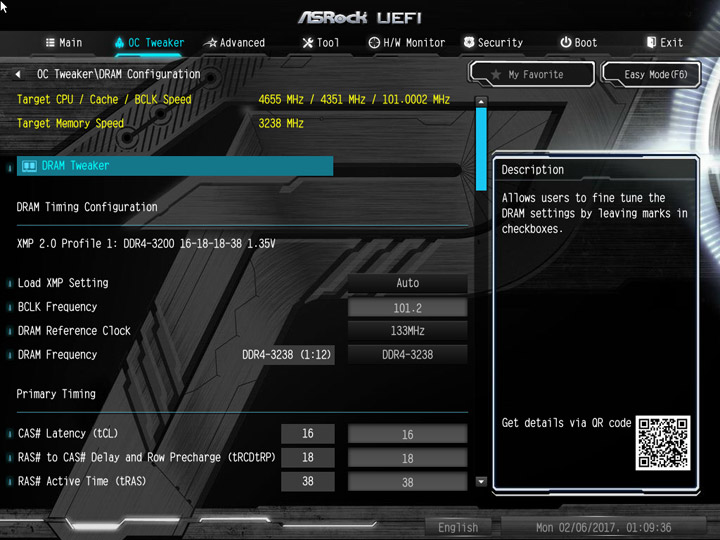
Task: Switch to the OC Tweaker tab
Action: click(149, 43)
